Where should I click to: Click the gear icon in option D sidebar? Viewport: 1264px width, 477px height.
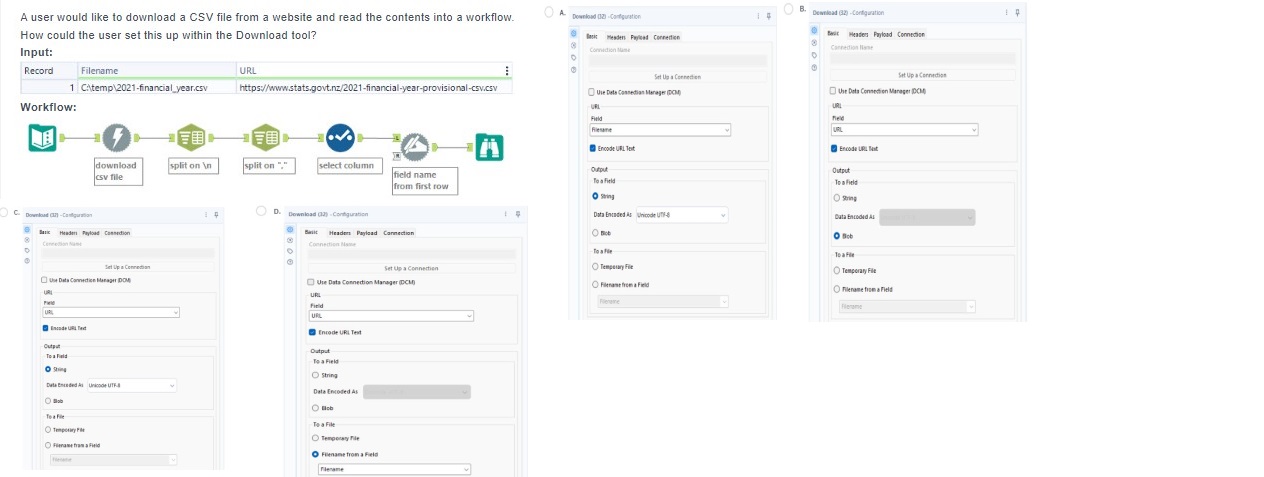[x=291, y=232]
